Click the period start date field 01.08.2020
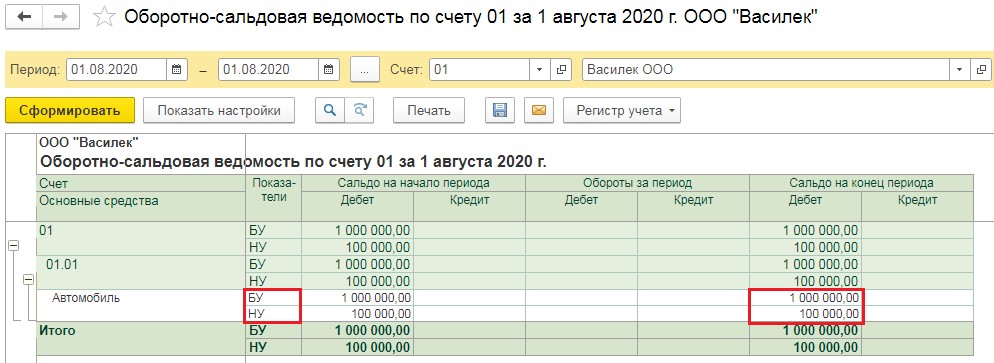 point(117,70)
